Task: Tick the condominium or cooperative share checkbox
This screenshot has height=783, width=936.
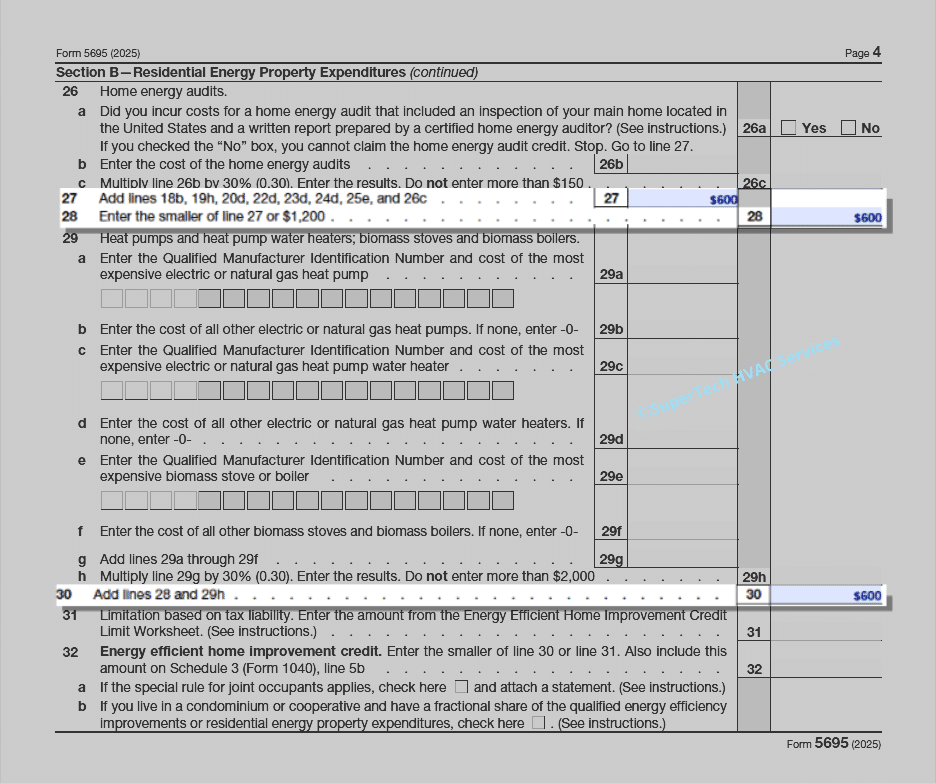Action: coord(539,723)
